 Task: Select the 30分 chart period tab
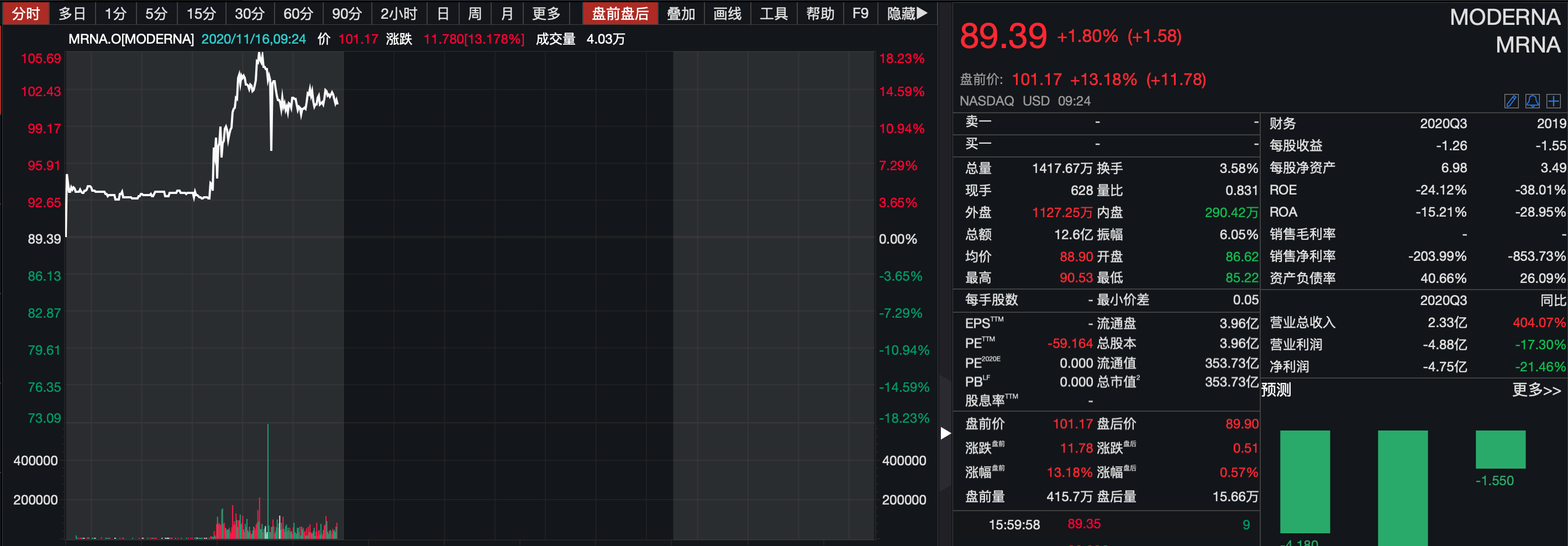tap(250, 13)
